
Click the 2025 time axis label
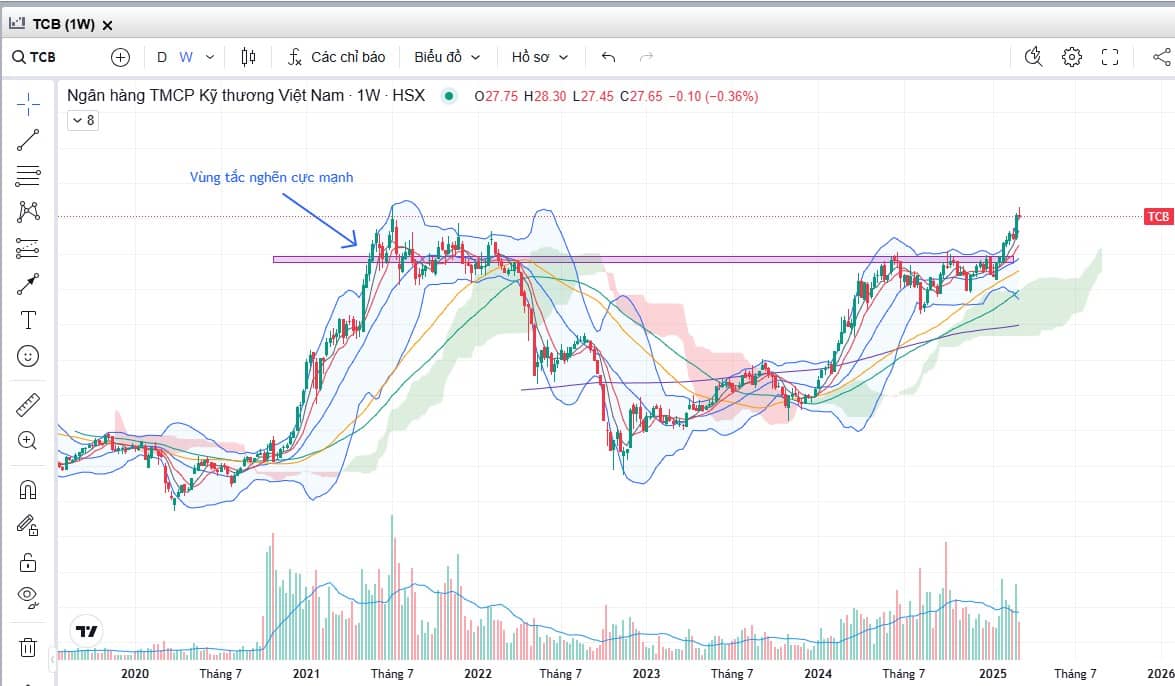coord(993,673)
